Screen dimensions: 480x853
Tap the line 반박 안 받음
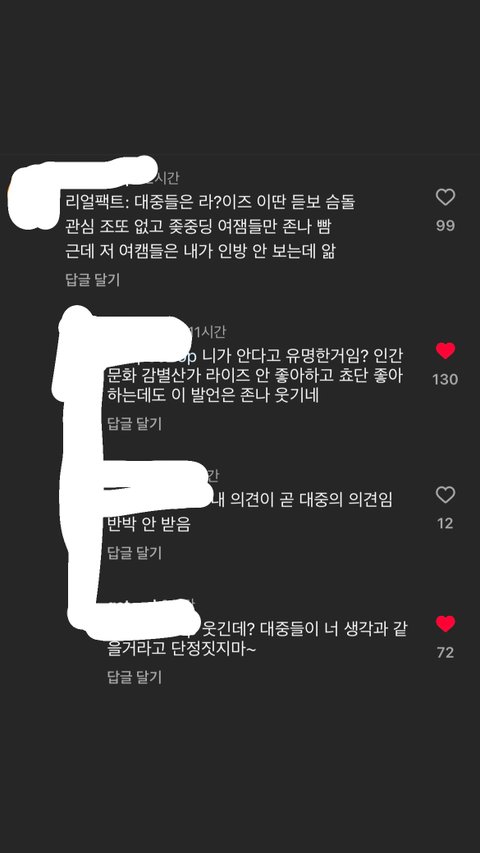[149, 524]
